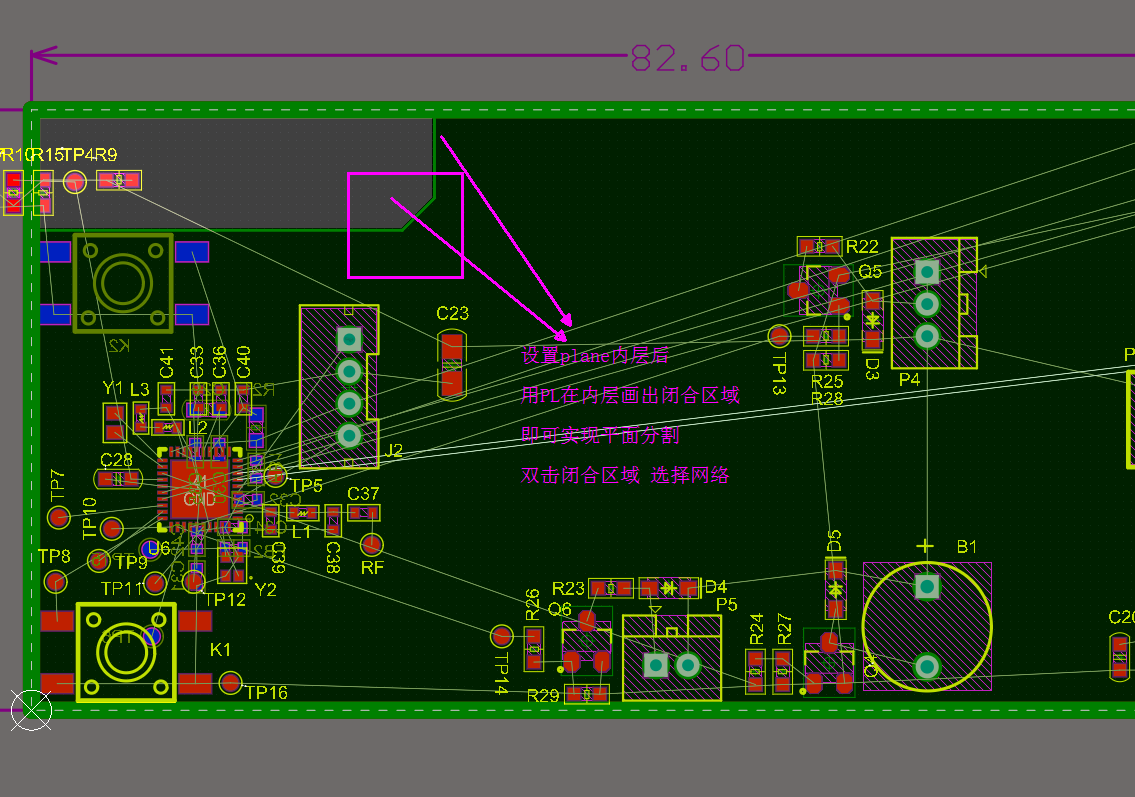The height and width of the screenshot is (797, 1135).
Task: Click the R28 resistor footprint
Action: point(826,360)
